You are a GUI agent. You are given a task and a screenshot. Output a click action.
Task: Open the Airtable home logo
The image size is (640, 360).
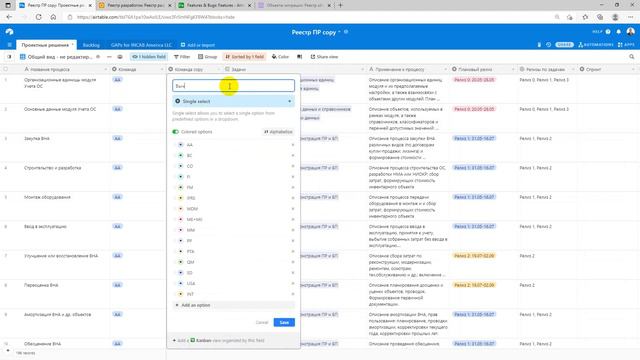(x=9, y=32)
